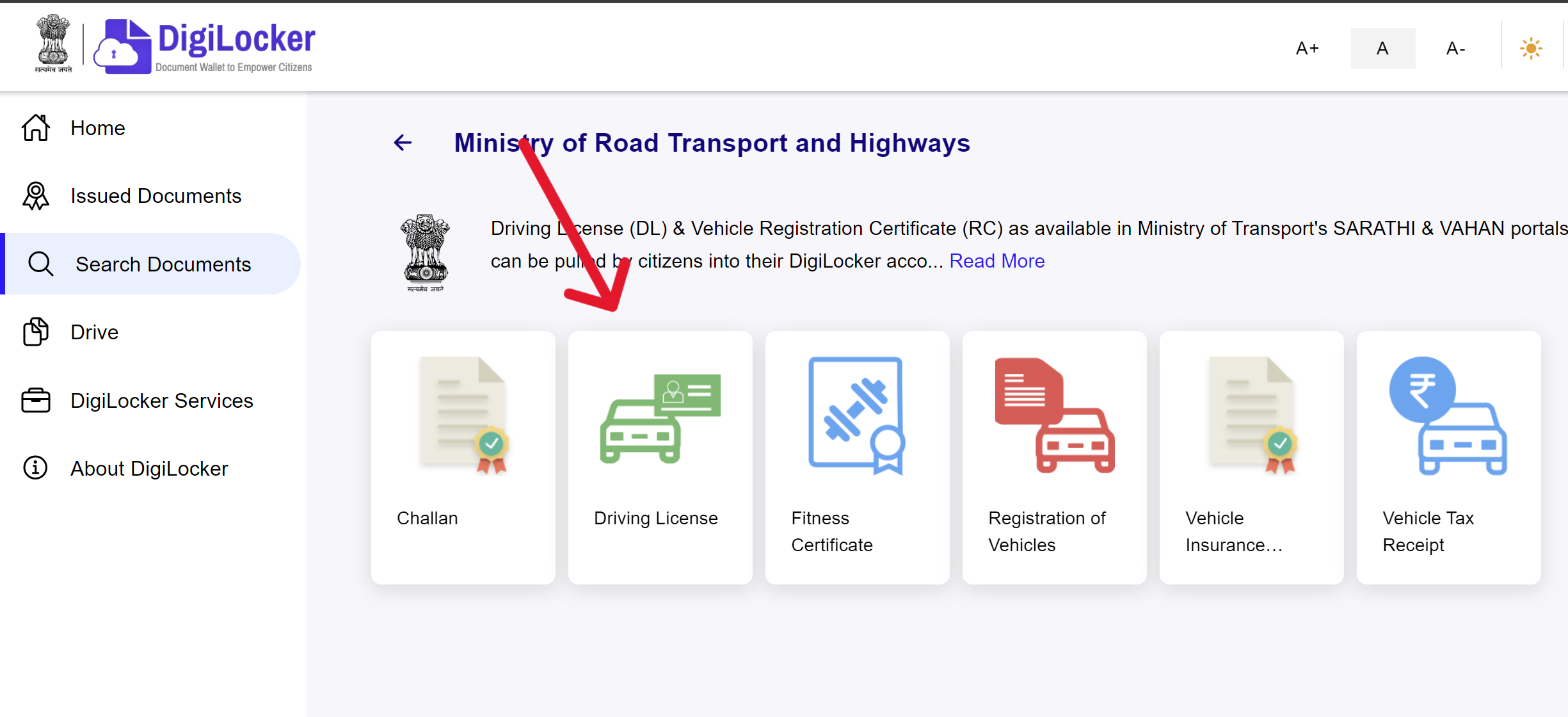This screenshot has width=1568, height=717.
Task: Click A+ to increase text size
Action: coord(1307,48)
